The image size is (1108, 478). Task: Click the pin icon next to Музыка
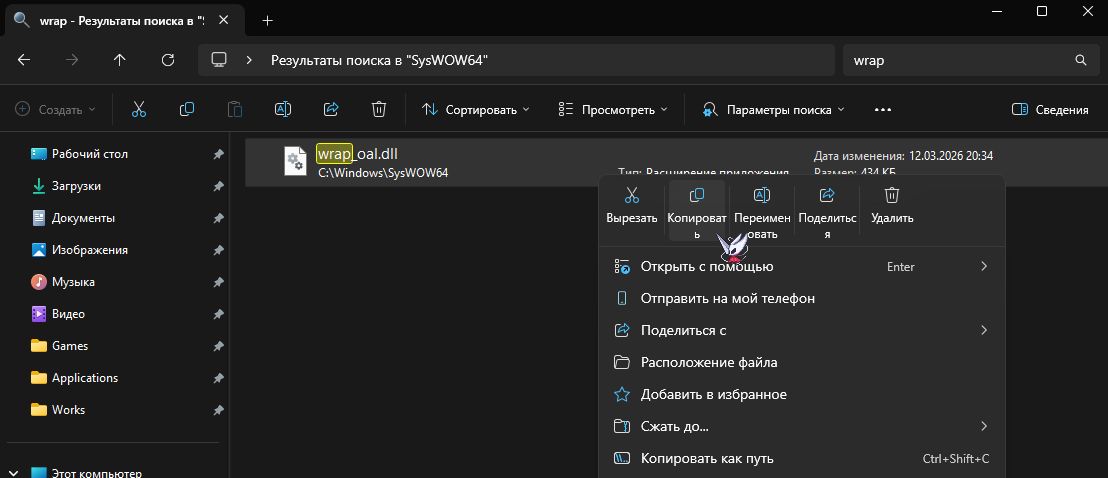218,282
